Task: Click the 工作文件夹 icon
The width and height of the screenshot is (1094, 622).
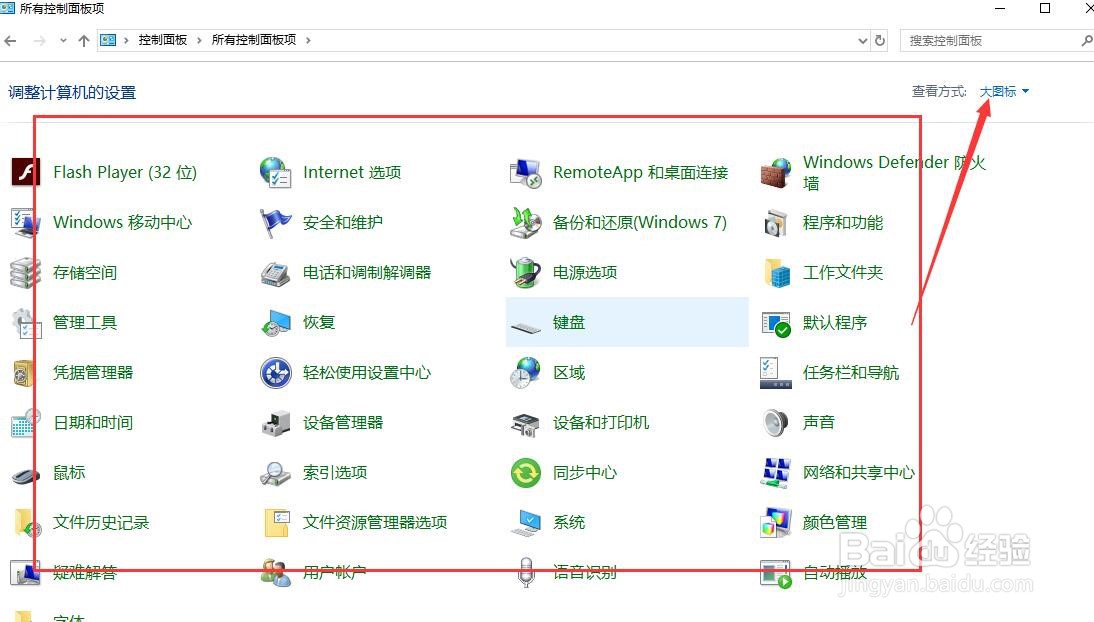Action: 776,272
